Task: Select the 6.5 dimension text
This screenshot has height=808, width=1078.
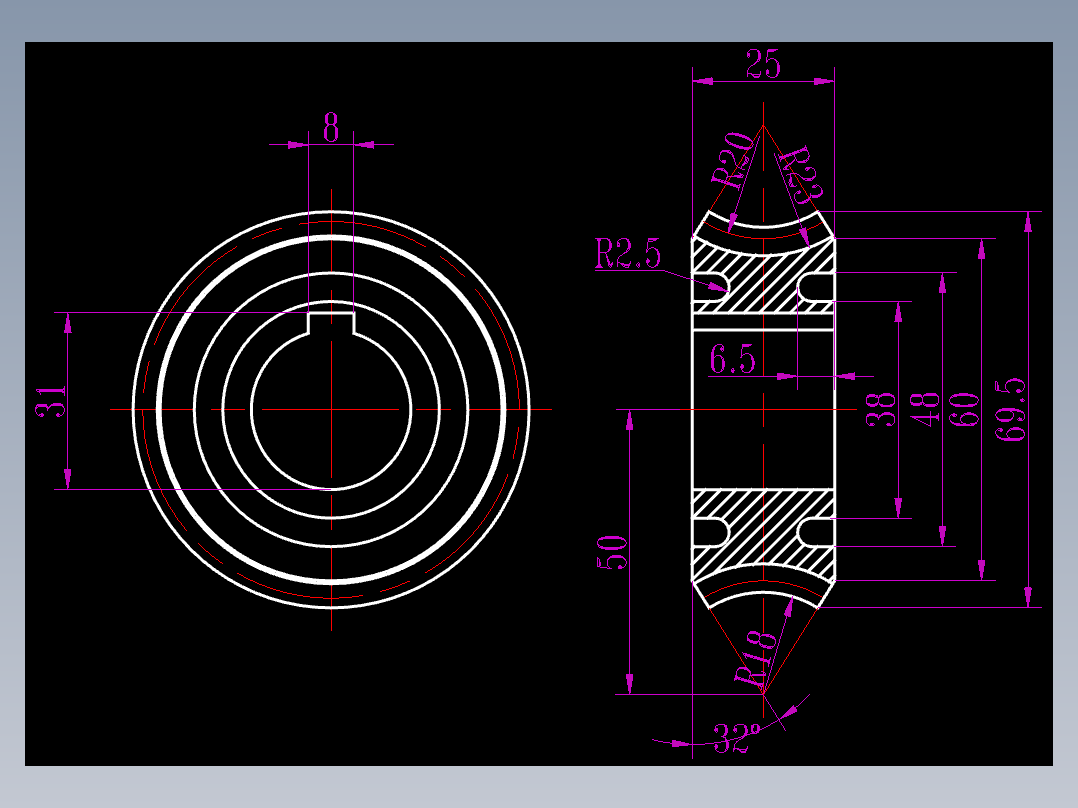Action: (732, 360)
